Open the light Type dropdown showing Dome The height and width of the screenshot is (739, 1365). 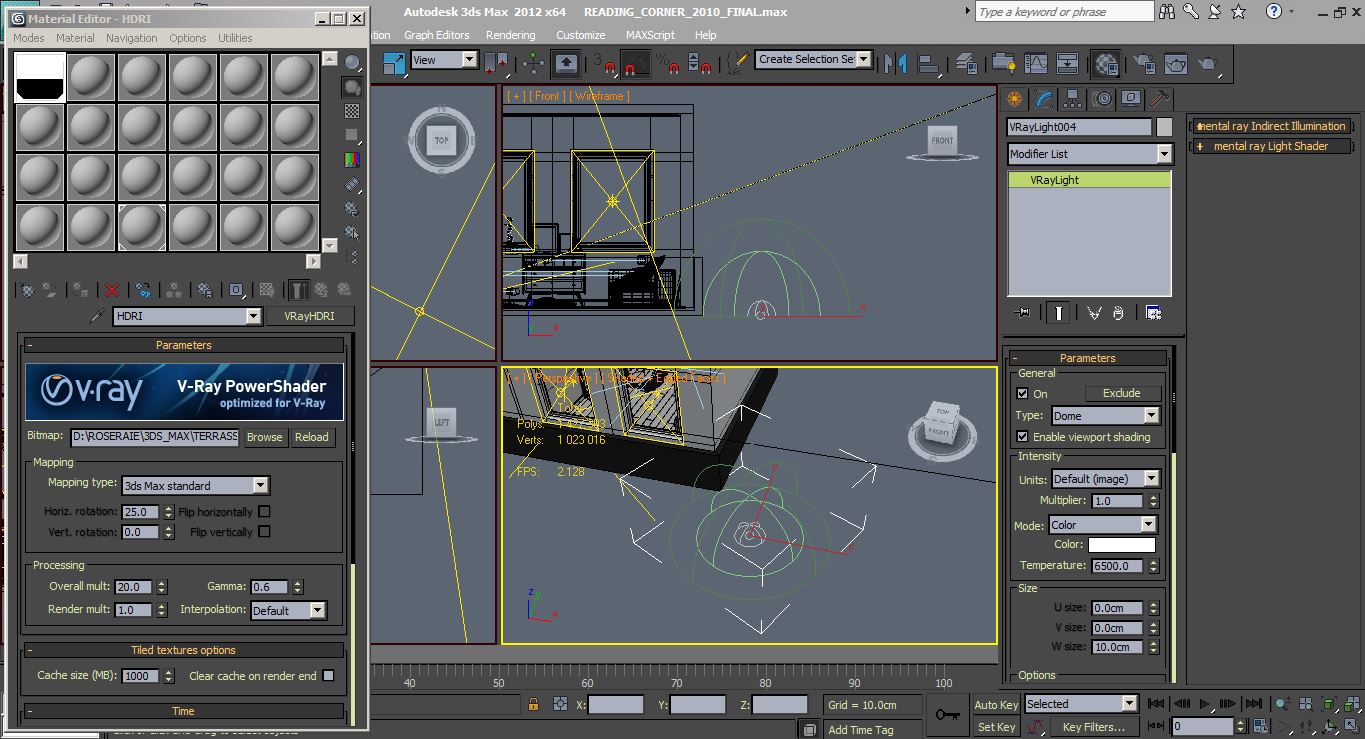coord(1105,415)
